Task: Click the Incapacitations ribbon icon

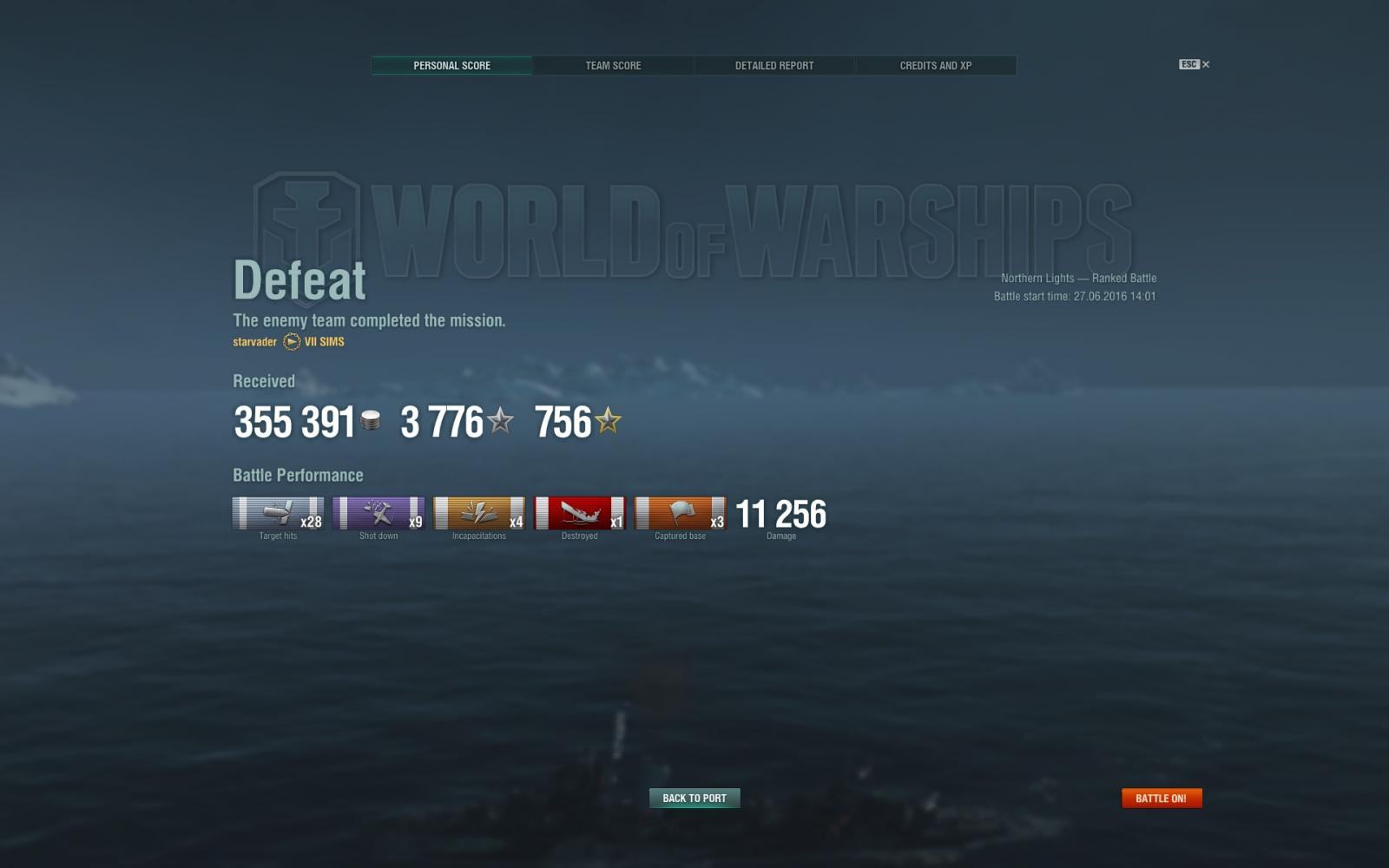Action: 479,513
